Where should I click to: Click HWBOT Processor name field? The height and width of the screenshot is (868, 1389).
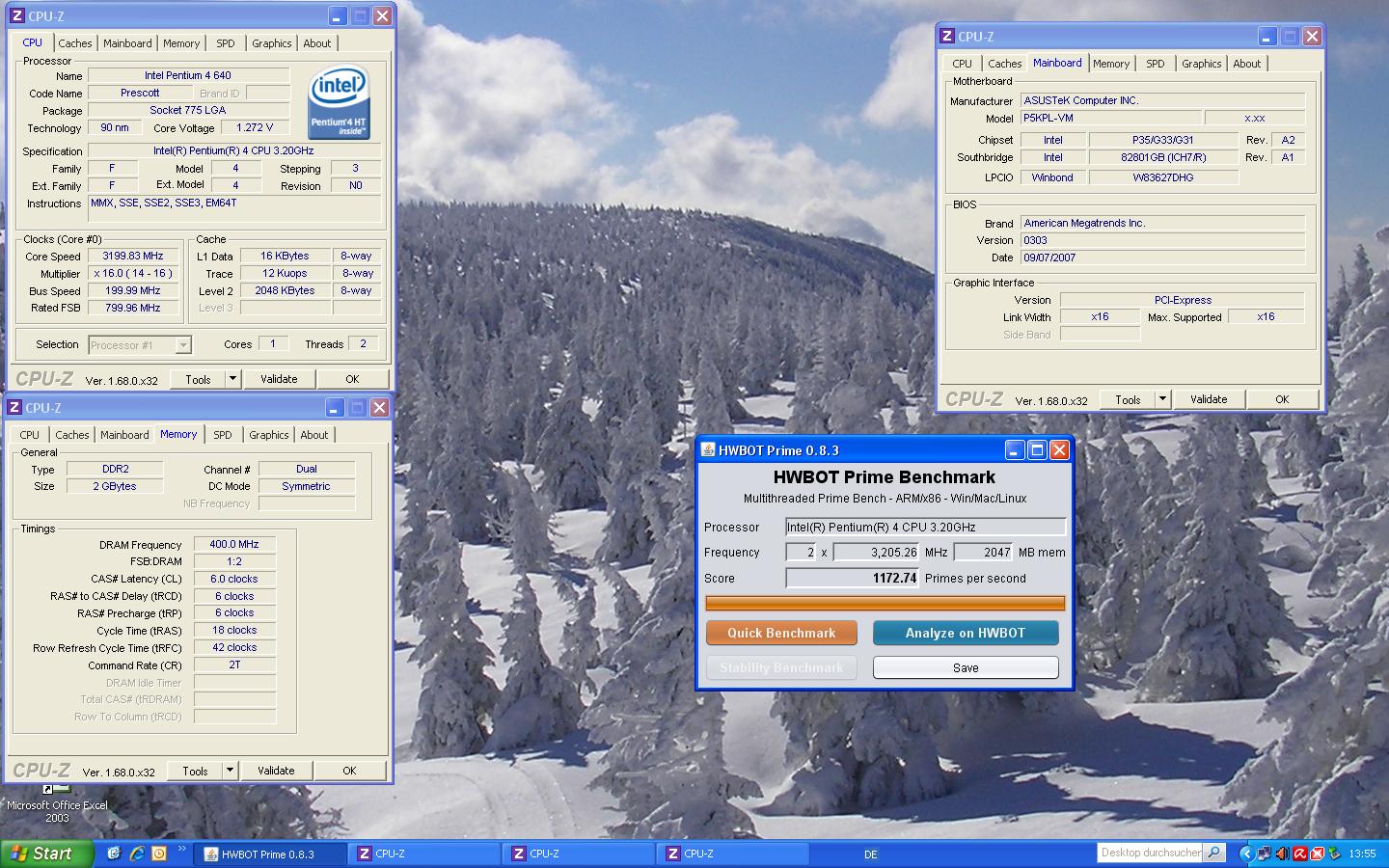[x=925, y=527]
